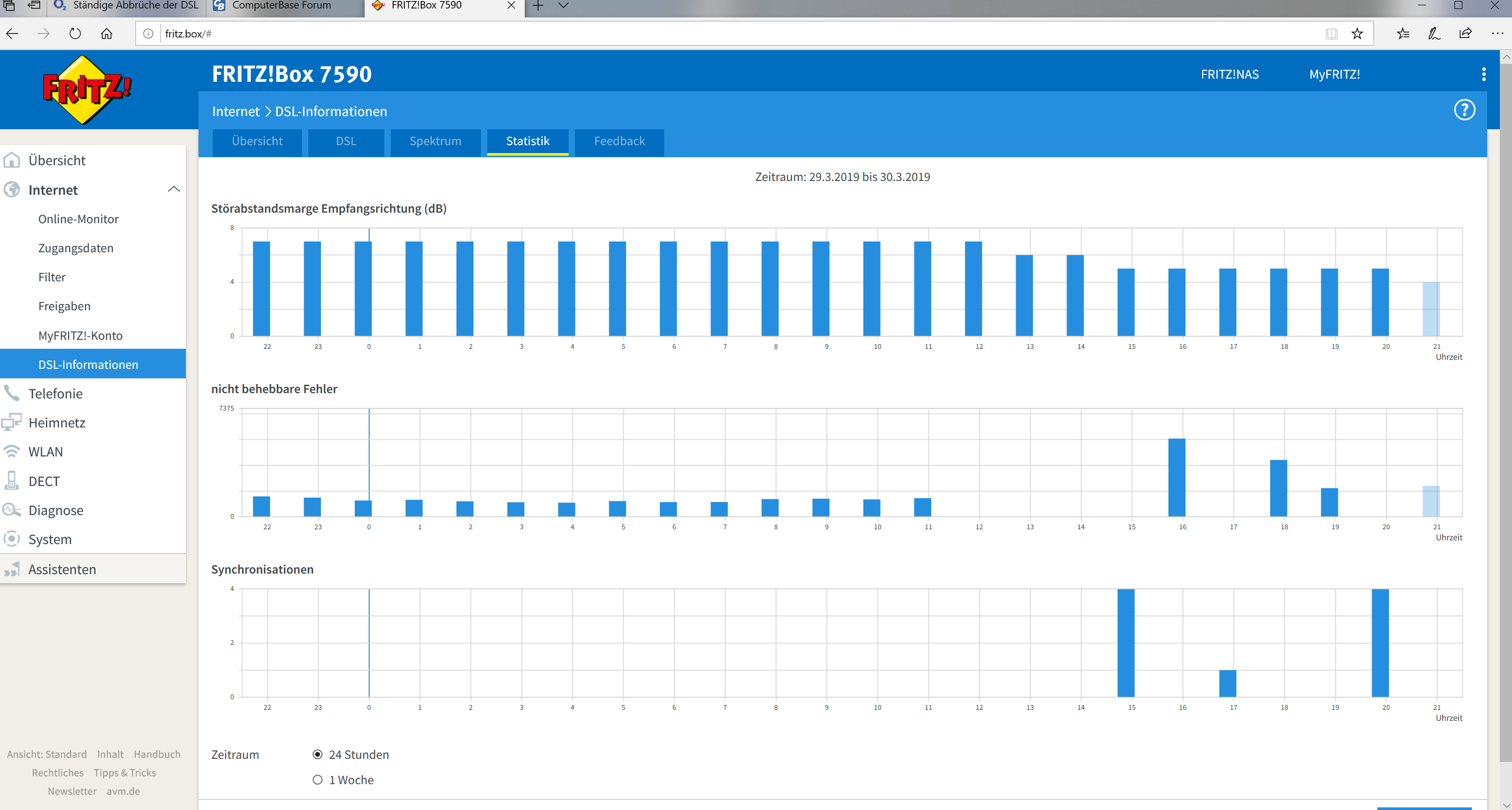Click the browser home button

coord(106,34)
